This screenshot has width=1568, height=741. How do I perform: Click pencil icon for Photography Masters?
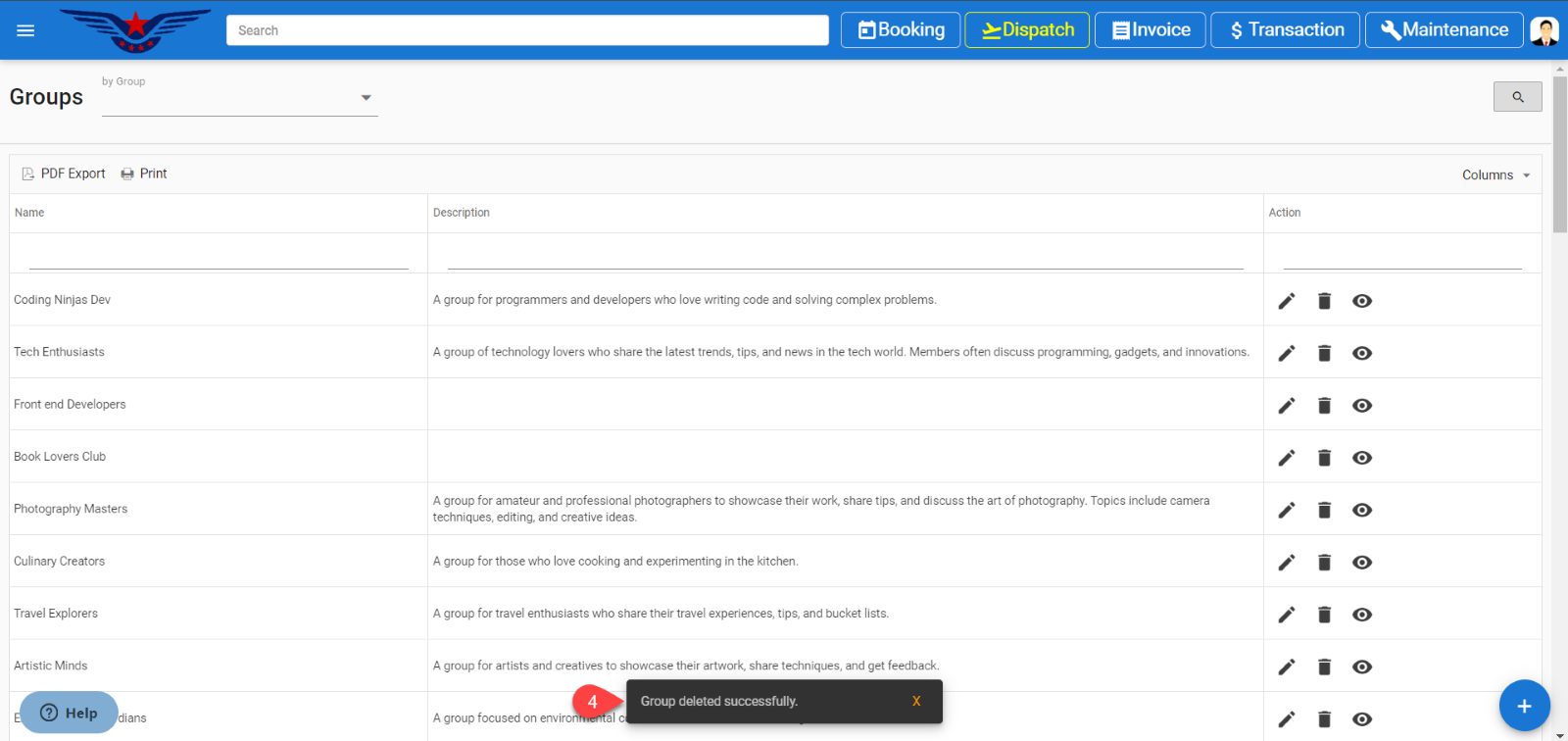click(1286, 510)
